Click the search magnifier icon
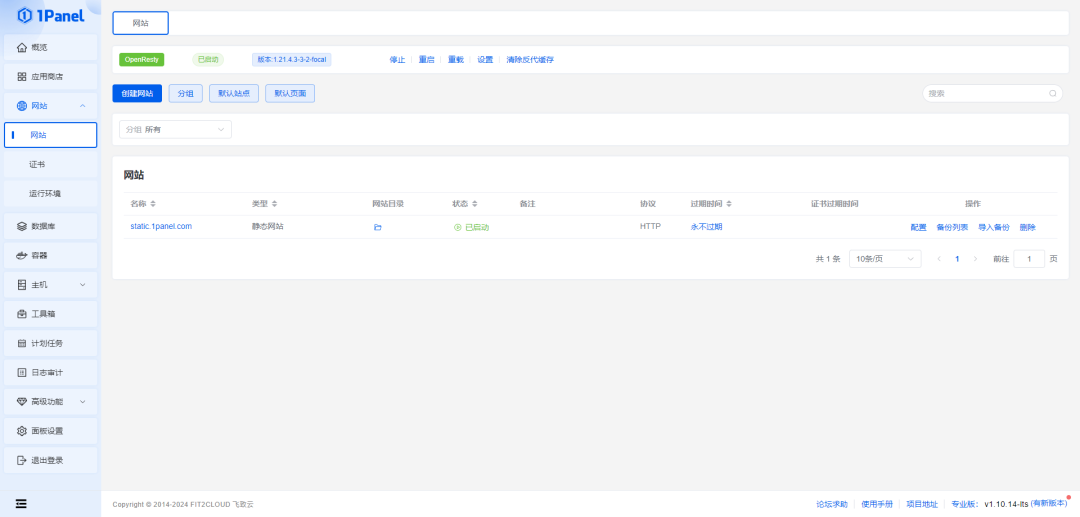 [x=1052, y=93]
